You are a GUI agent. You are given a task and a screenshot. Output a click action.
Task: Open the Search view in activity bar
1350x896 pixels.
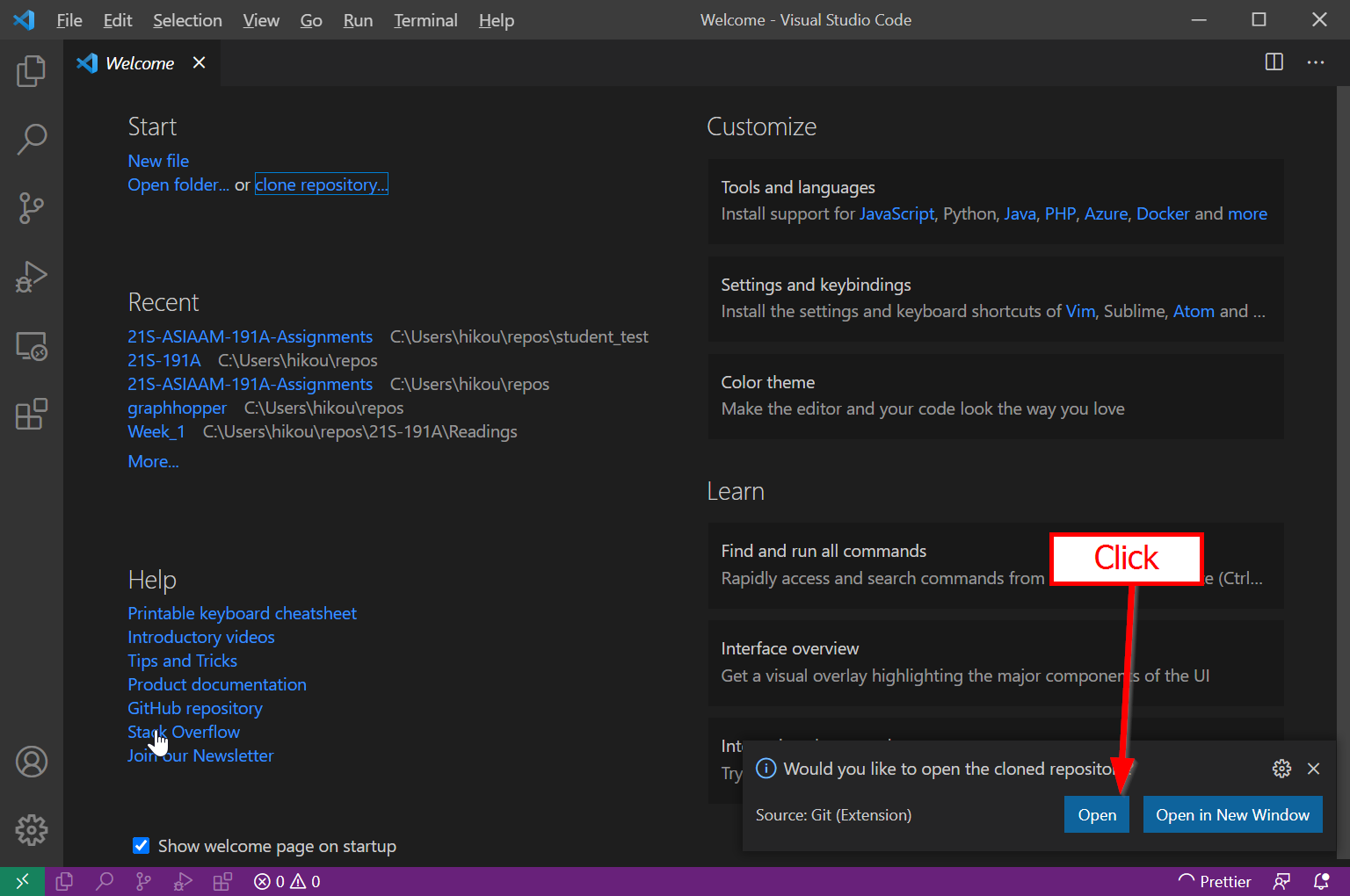[x=31, y=139]
